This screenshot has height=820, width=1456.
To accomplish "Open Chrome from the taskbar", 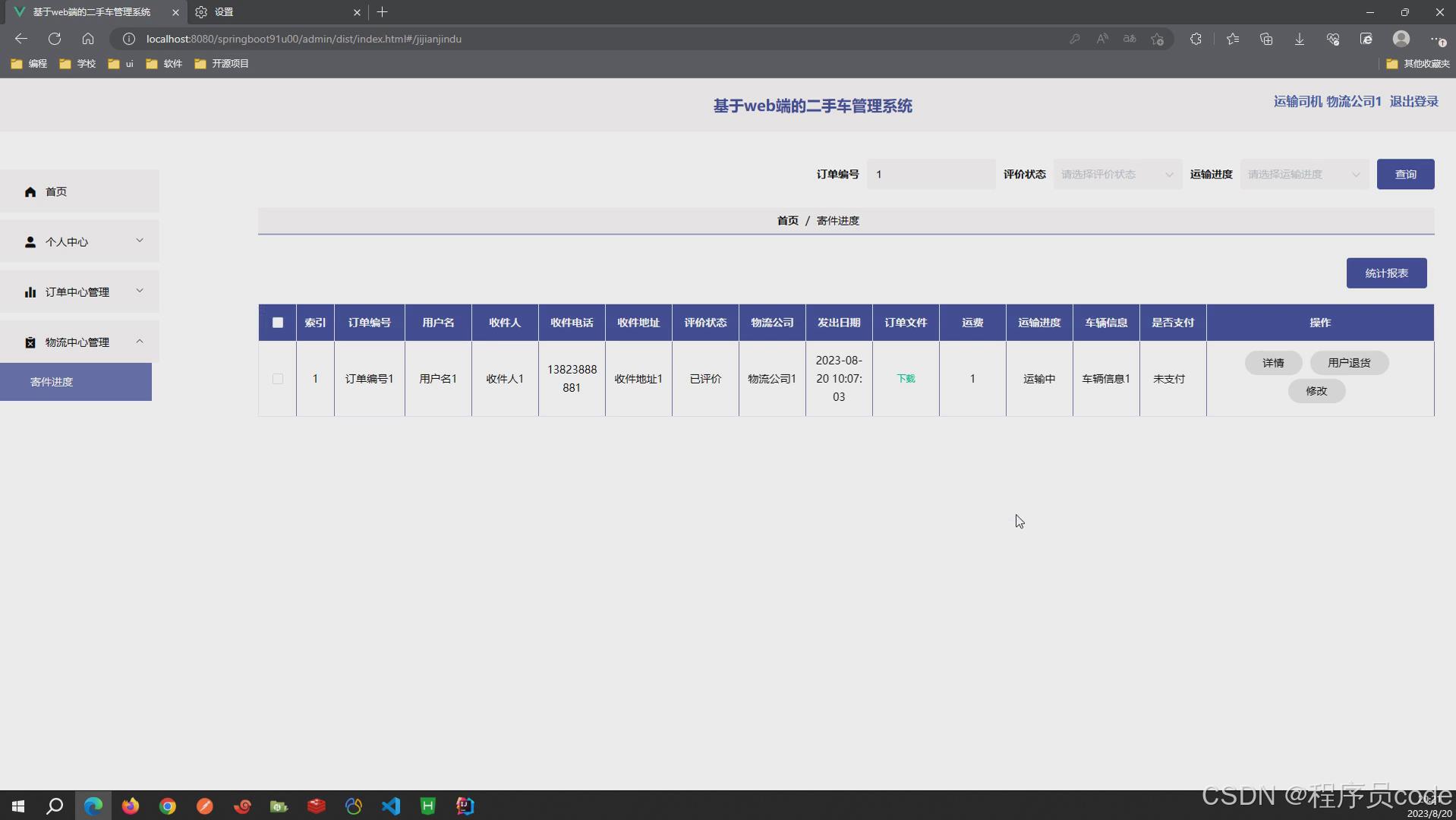I will (168, 806).
